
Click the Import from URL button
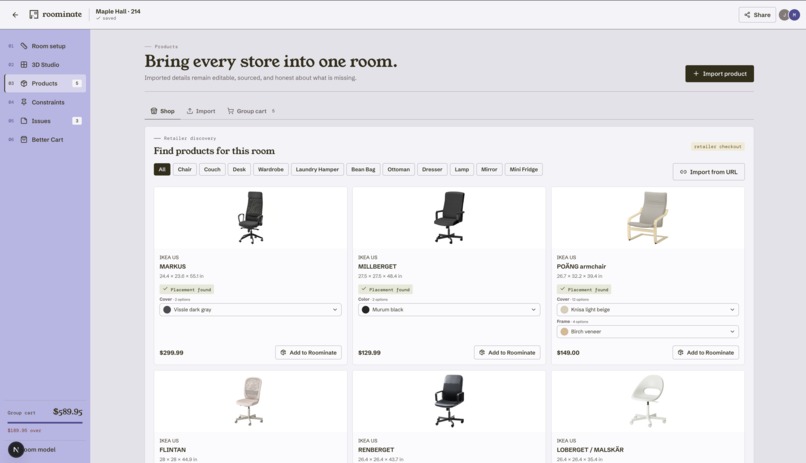[x=708, y=172]
